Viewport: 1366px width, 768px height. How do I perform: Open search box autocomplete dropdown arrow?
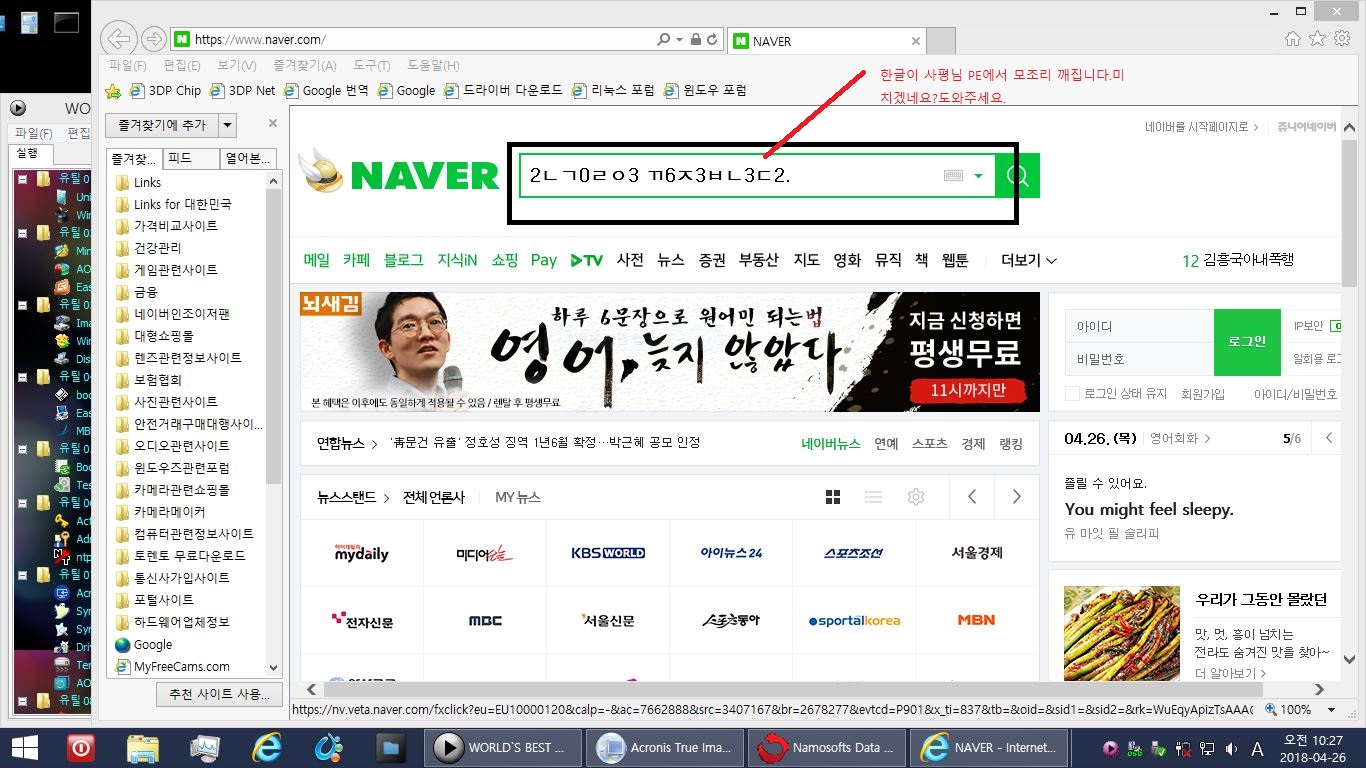click(978, 176)
